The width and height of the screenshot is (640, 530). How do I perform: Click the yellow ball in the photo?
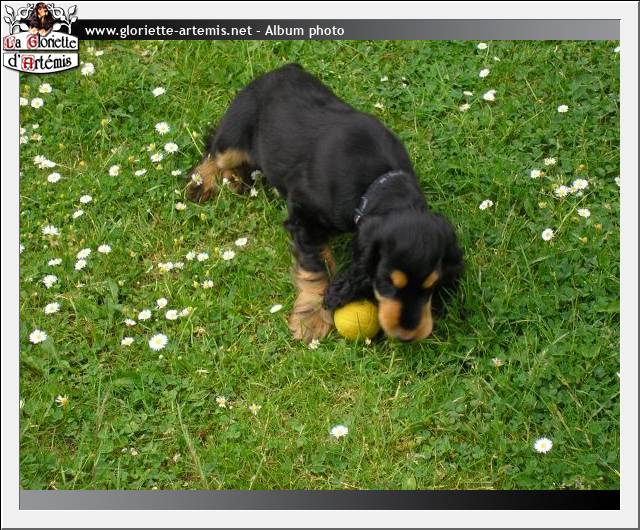tap(355, 320)
